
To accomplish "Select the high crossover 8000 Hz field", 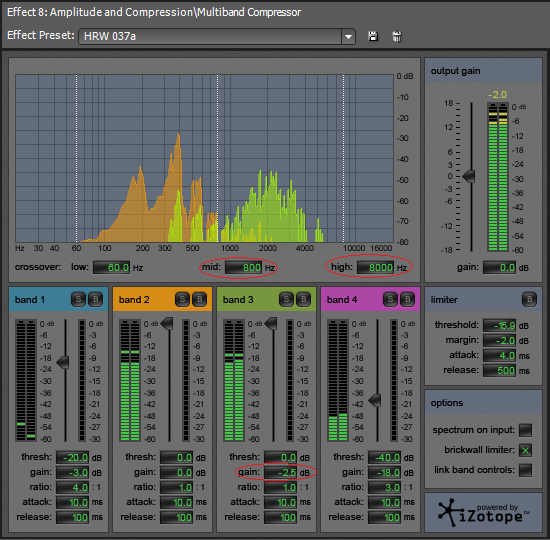I will pyautogui.click(x=376, y=268).
